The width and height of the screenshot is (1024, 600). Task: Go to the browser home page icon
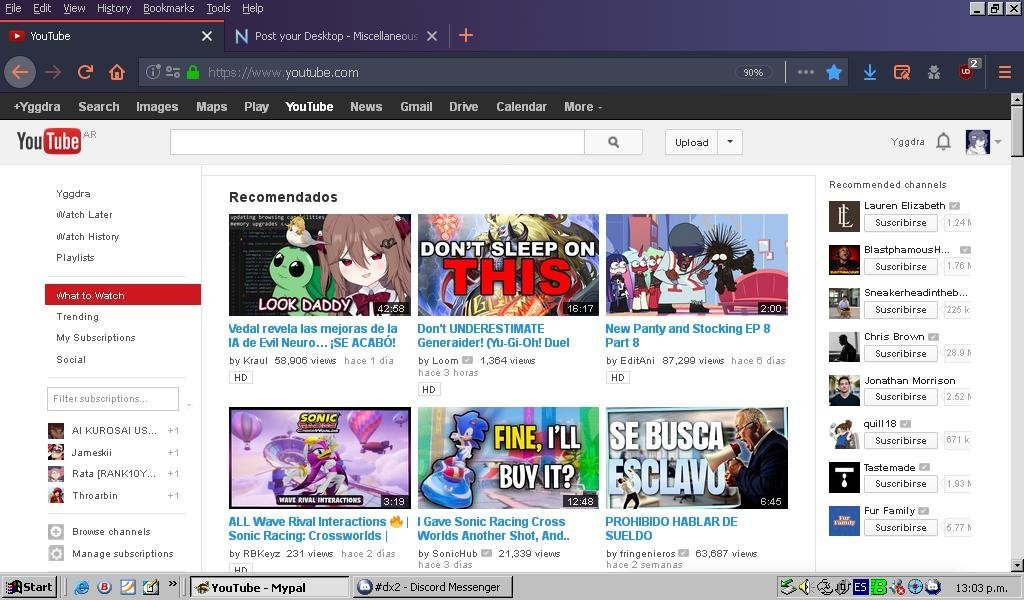pos(117,72)
